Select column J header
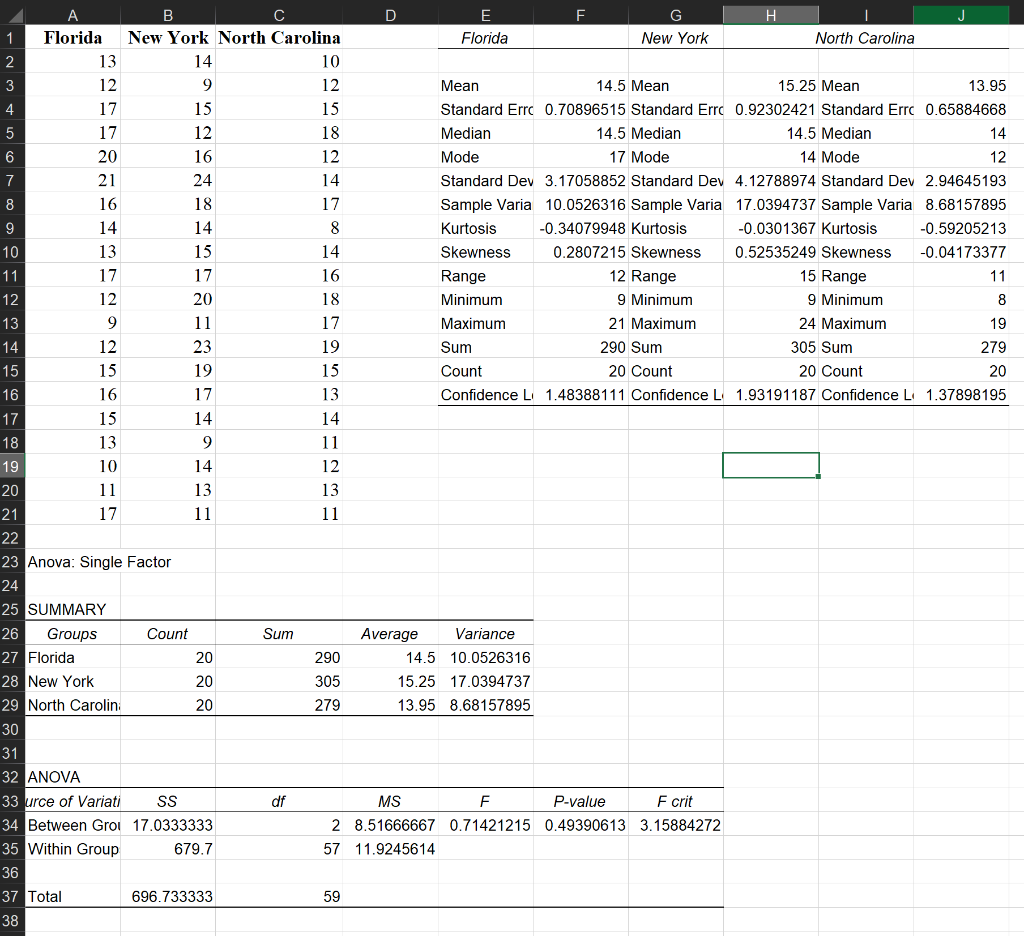The width and height of the screenshot is (1024, 936). (961, 15)
